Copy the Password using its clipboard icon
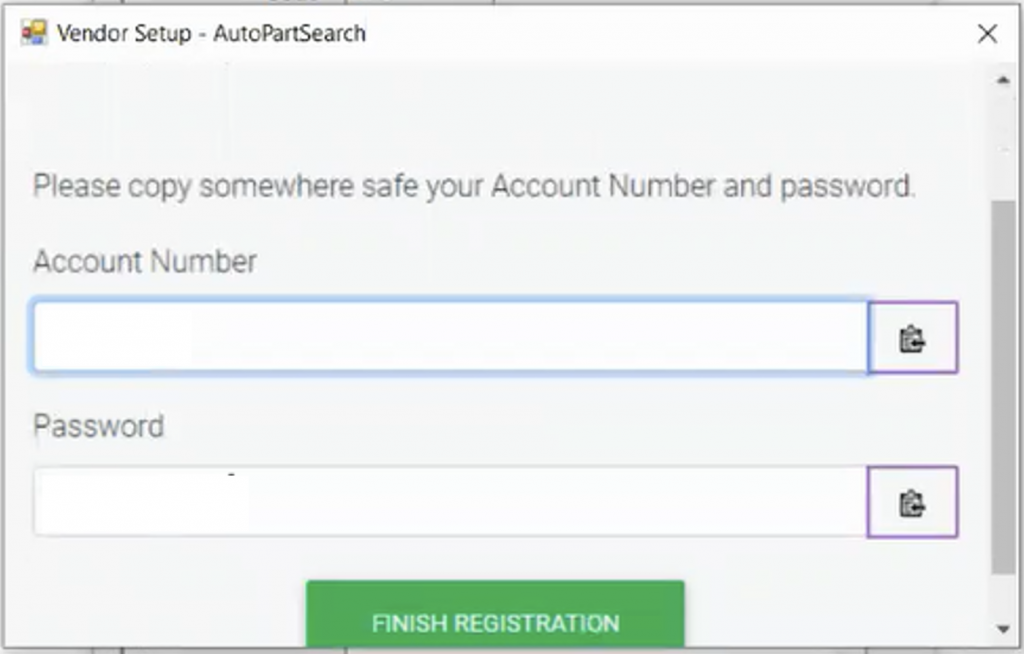Viewport: 1024px width, 654px height. [x=913, y=502]
